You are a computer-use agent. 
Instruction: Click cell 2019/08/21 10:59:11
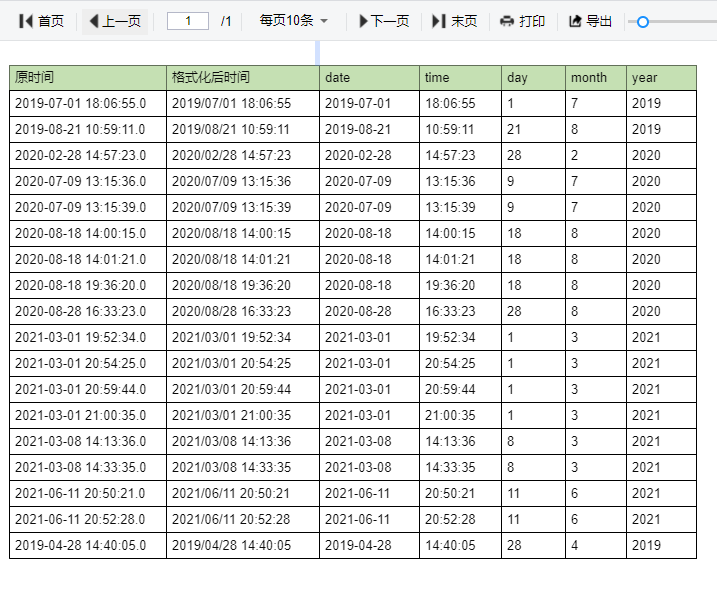point(243,129)
